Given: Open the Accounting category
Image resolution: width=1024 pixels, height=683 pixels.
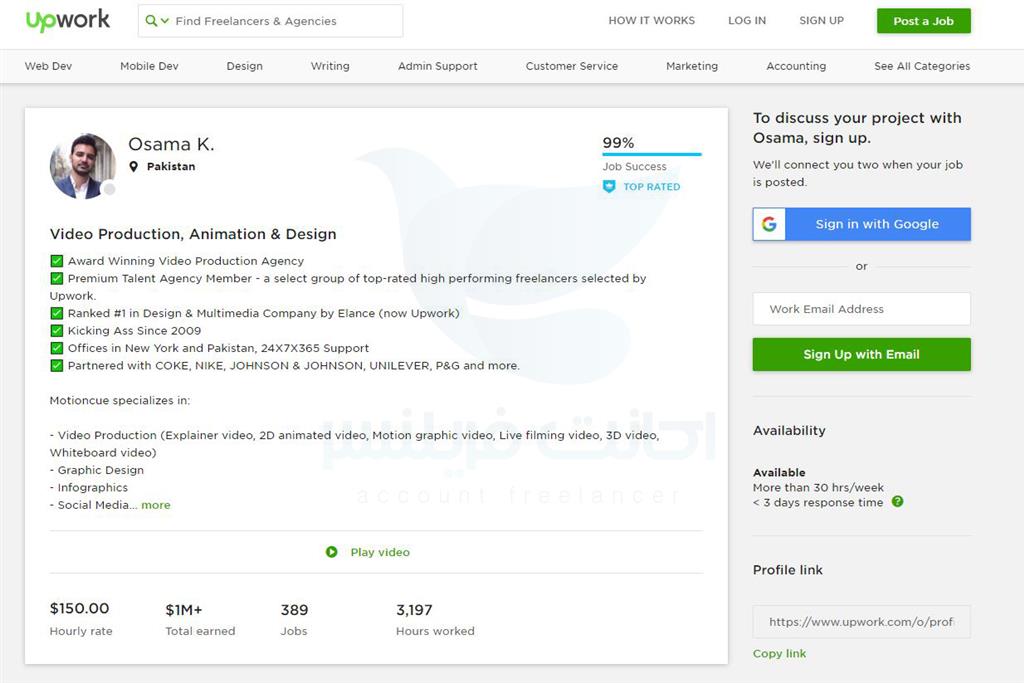Looking at the screenshot, I should (796, 66).
